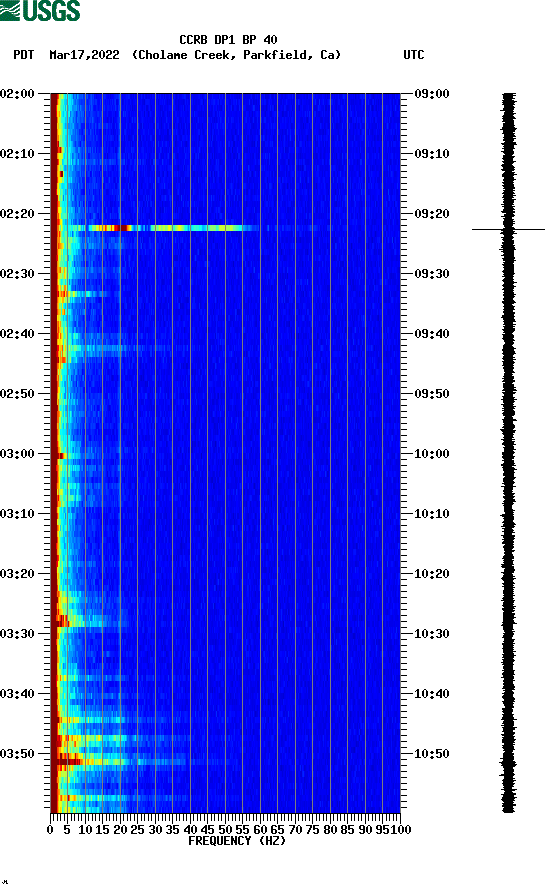Screen dimensions: 552x893
Task: Select the title text 'CCRB DP1 BP 40'
Action: 228,40
